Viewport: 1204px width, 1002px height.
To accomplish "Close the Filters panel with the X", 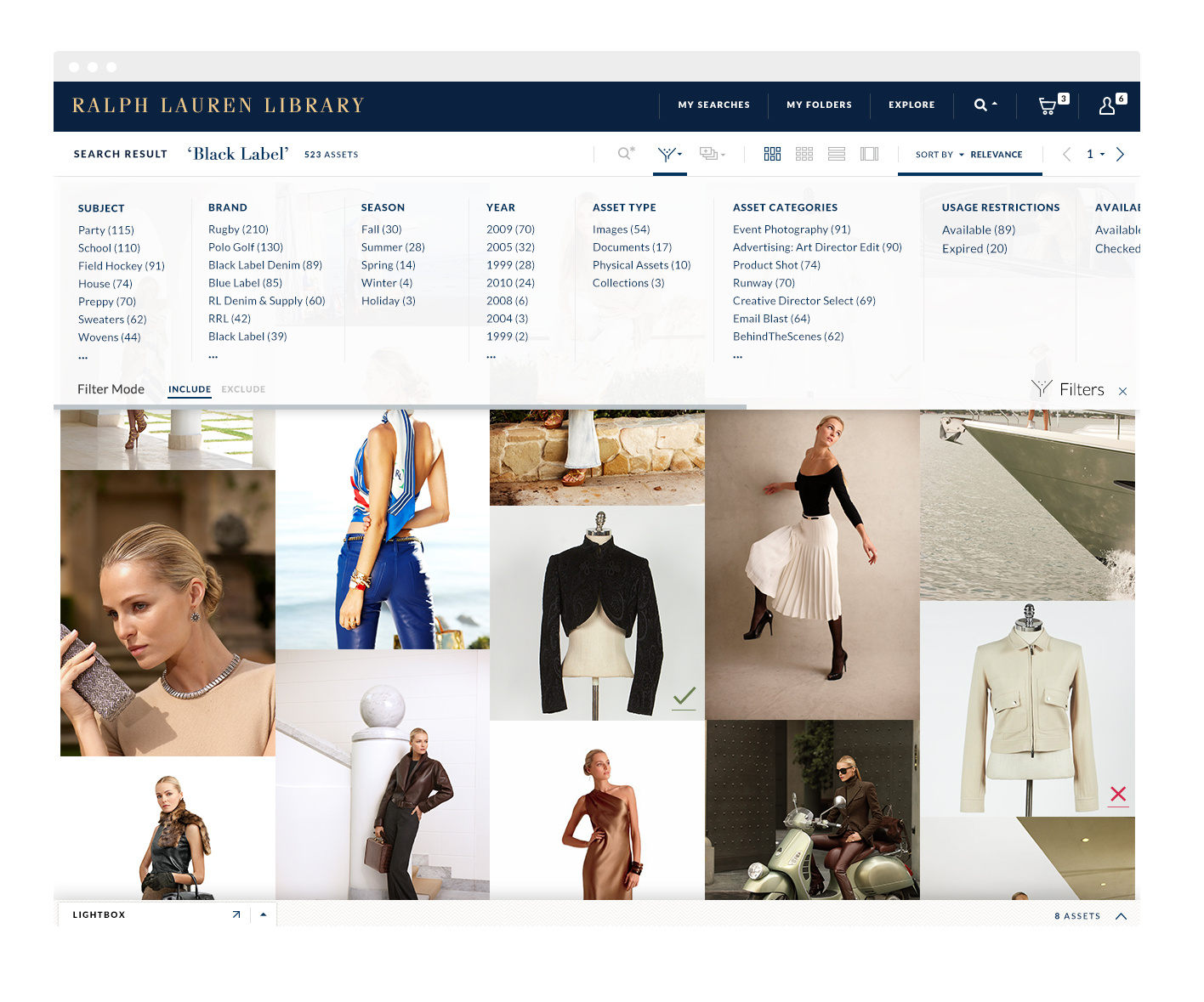I will (x=1123, y=391).
